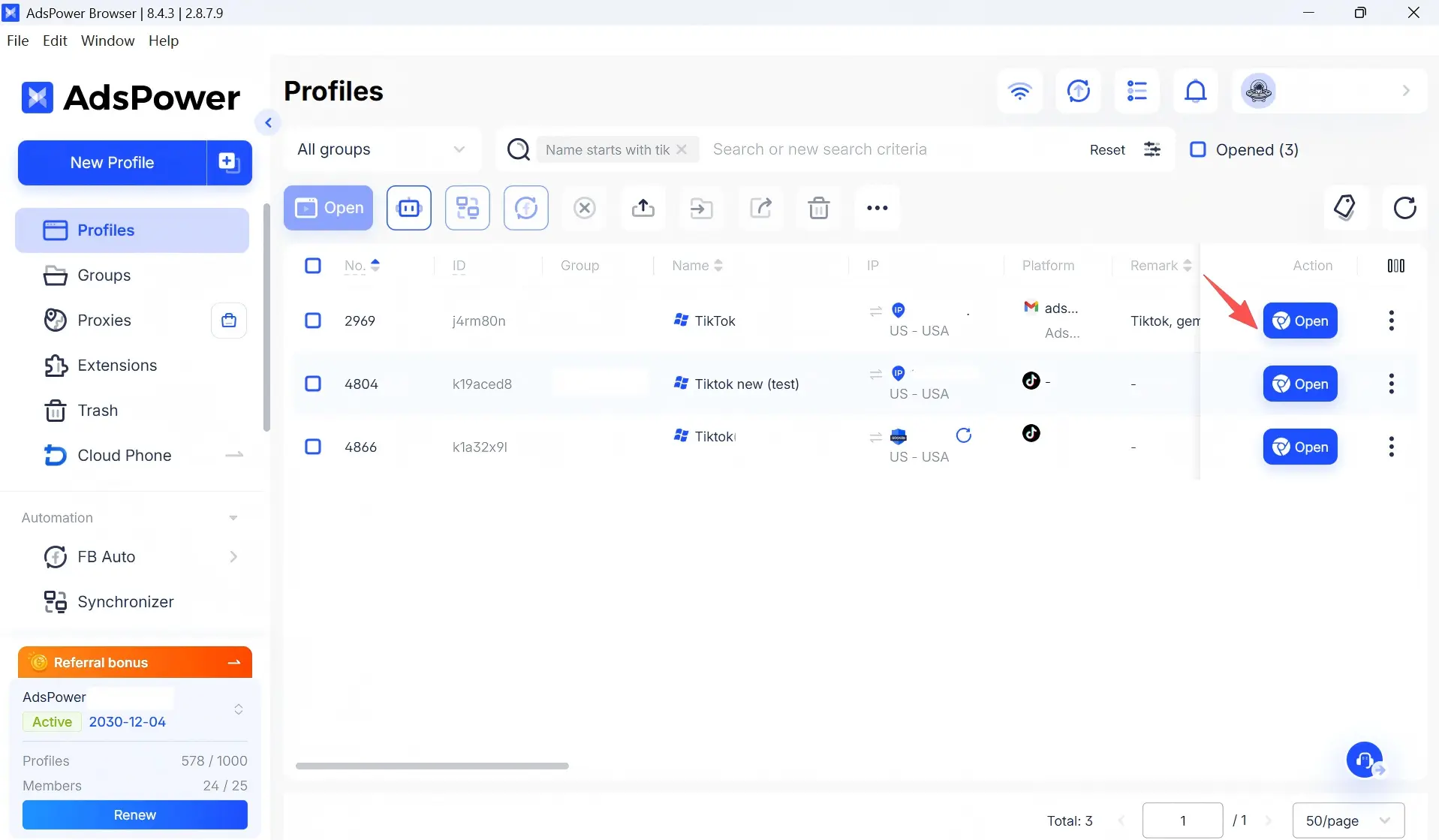Click the refresh IP icon for profile 4866
This screenshot has width=1439, height=840.
coord(964,435)
